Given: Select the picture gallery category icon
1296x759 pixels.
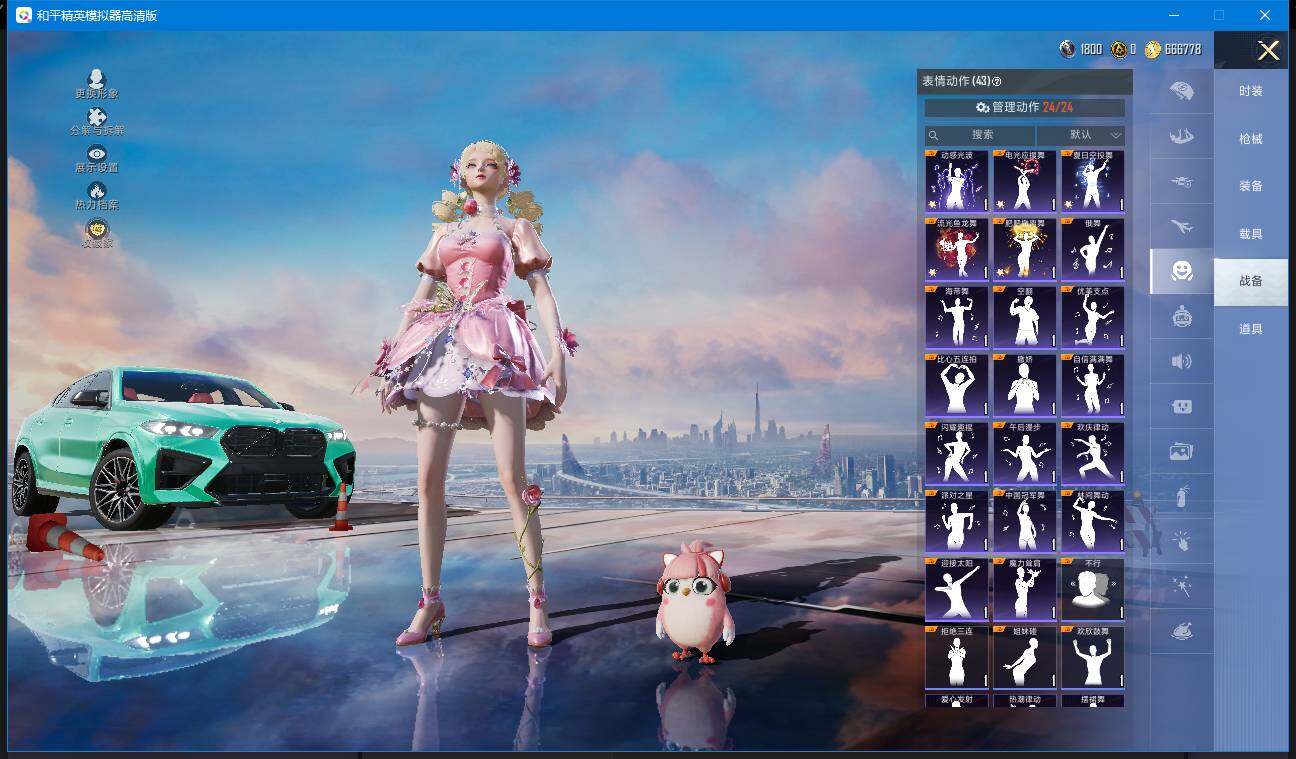Looking at the screenshot, I should click(x=1181, y=452).
